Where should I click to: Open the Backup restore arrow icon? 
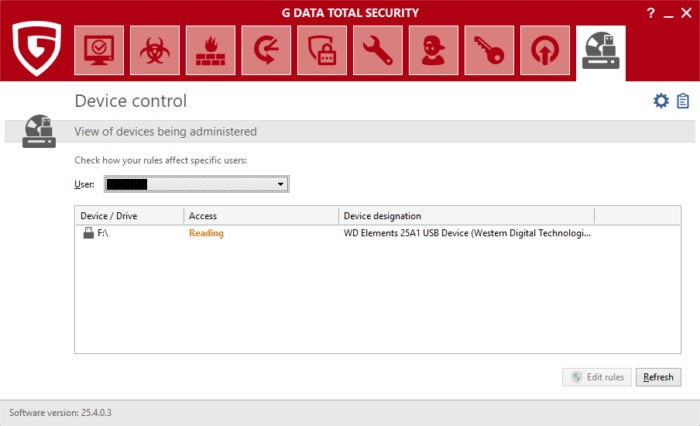(x=266, y=50)
